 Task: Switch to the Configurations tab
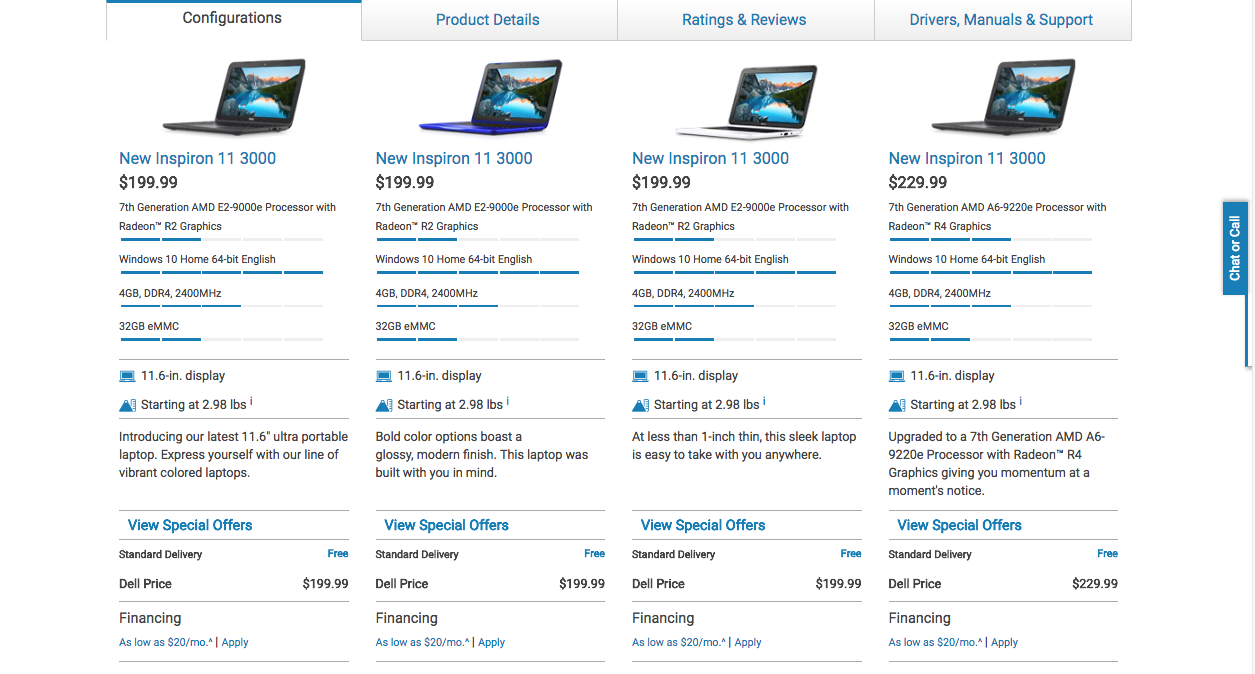coord(233,19)
